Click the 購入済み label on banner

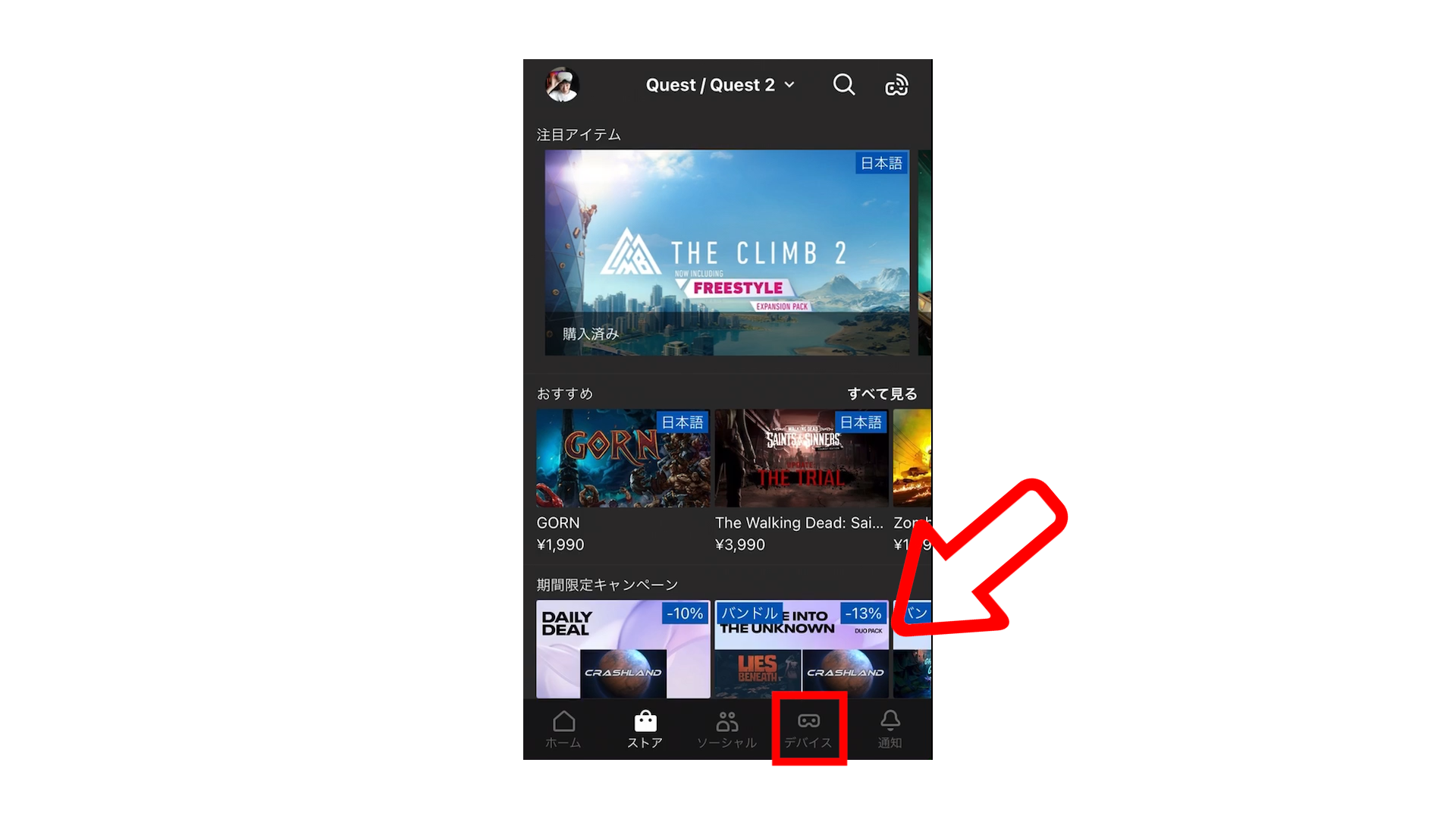point(591,334)
